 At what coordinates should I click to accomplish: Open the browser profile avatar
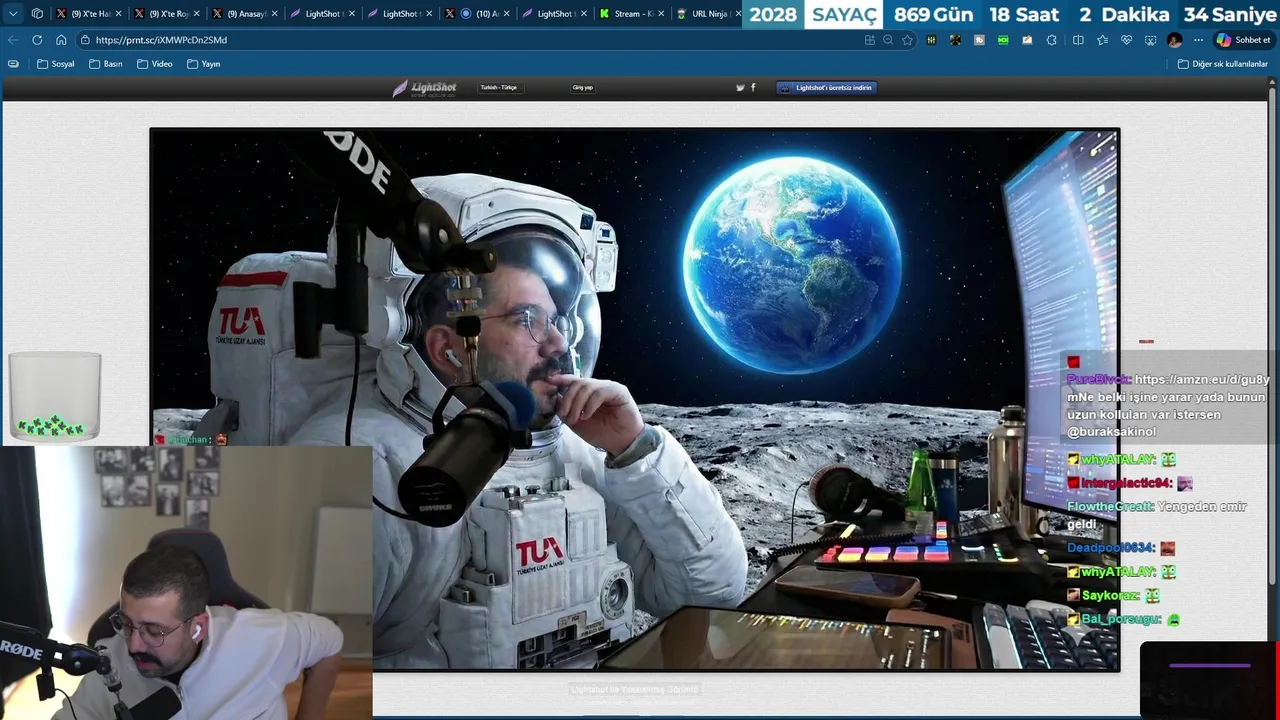(x=1174, y=40)
